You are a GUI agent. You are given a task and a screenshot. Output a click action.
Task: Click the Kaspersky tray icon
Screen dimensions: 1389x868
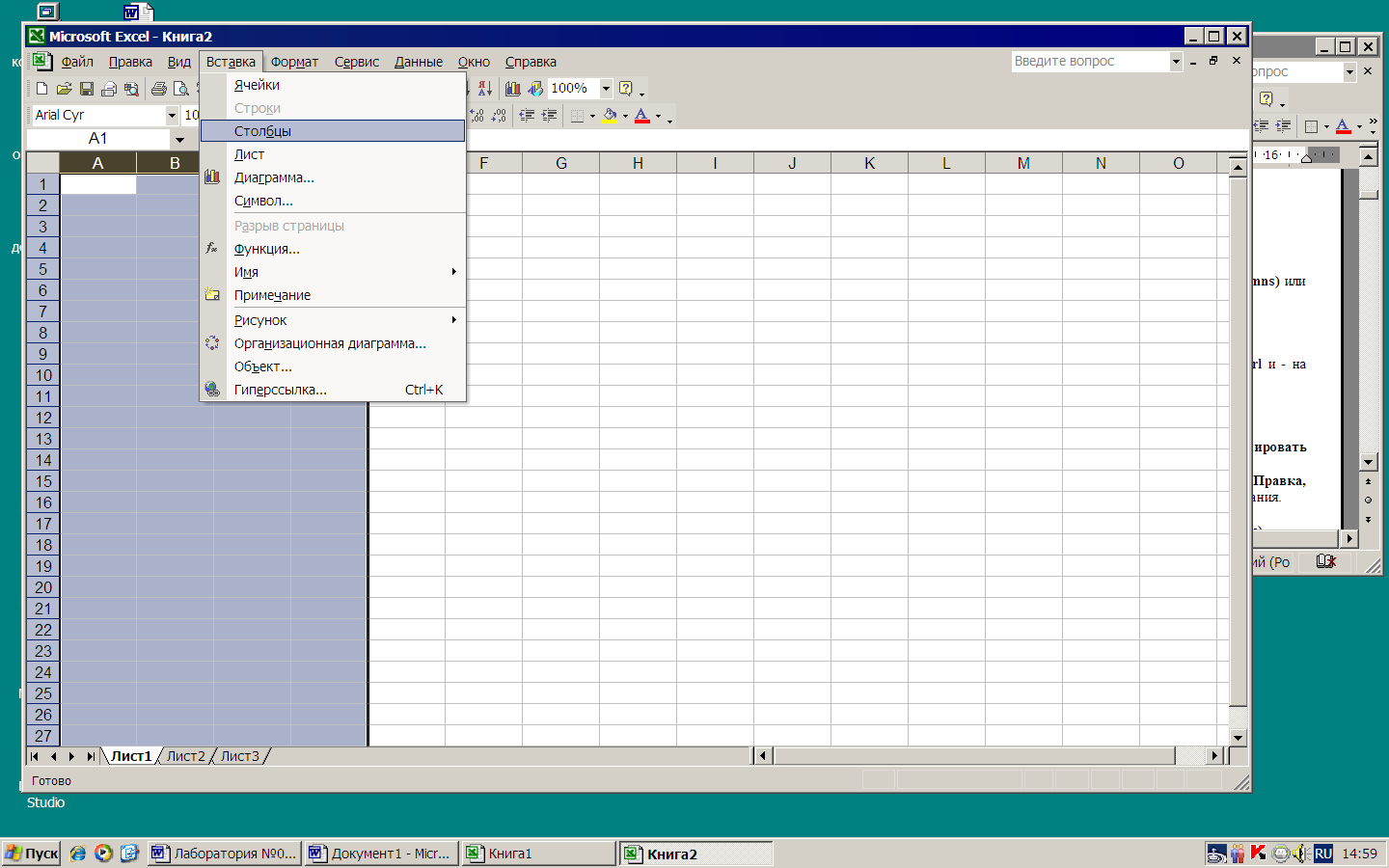[x=1258, y=853]
